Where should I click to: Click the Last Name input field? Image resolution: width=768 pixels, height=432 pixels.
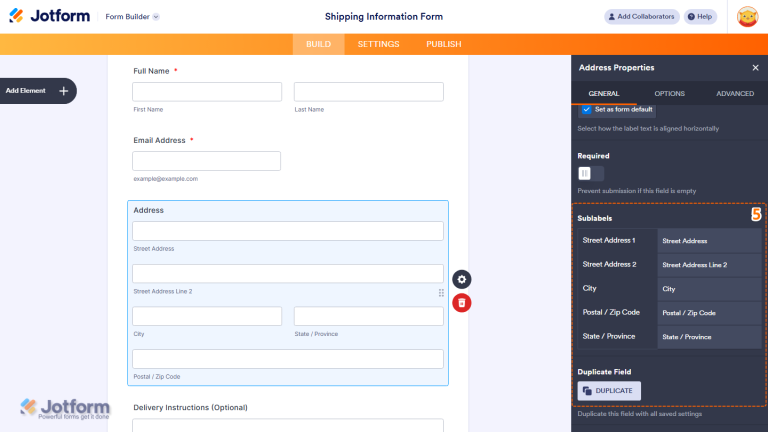coord(369,92)
